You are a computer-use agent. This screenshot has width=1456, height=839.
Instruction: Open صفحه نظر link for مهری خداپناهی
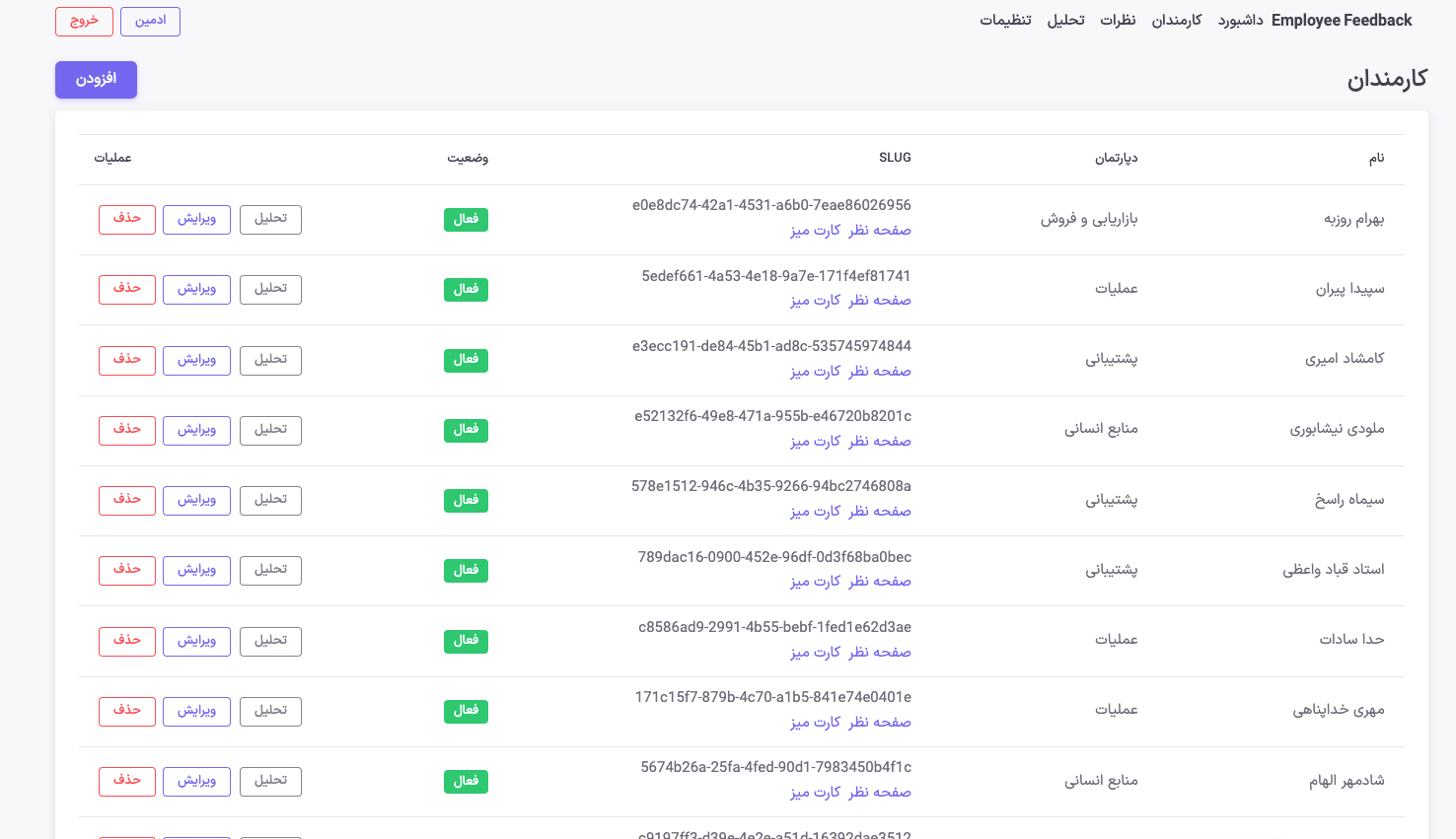[880, 723]
